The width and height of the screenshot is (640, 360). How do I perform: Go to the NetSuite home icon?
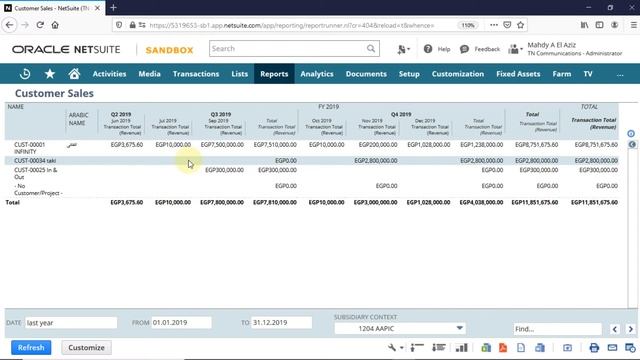pos(74,74)
